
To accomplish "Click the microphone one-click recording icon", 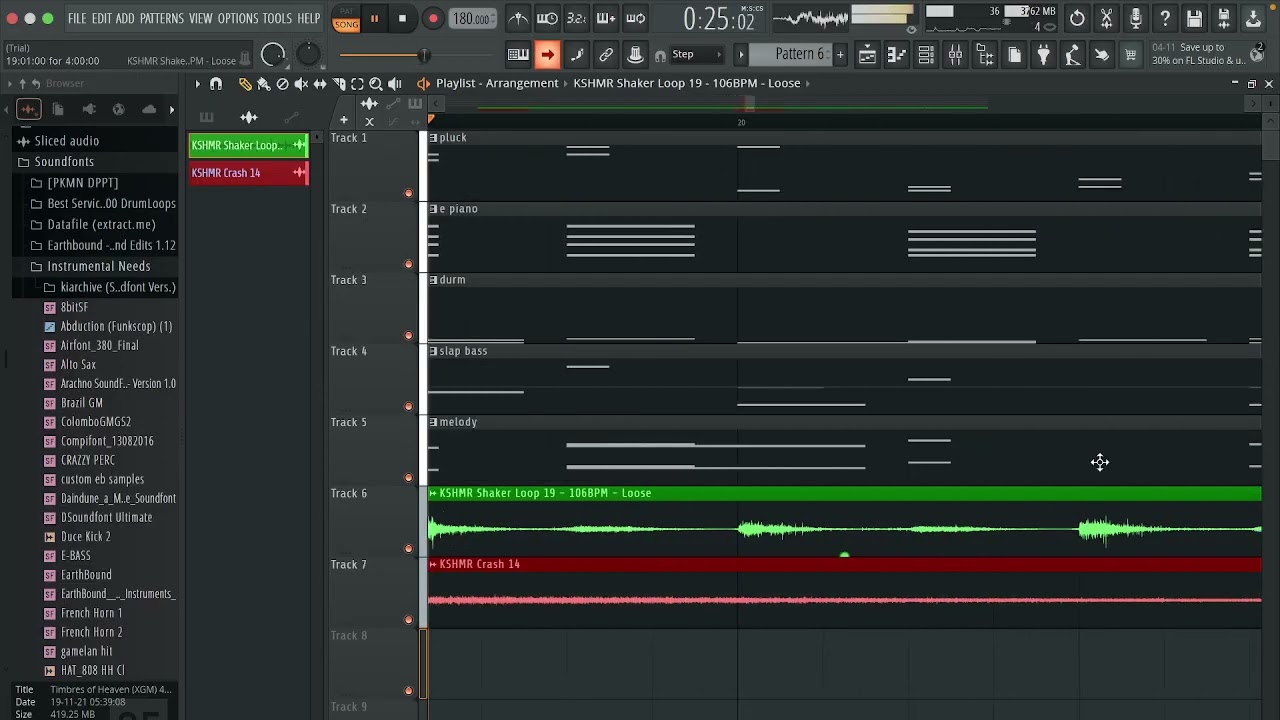I will 1136,18.
